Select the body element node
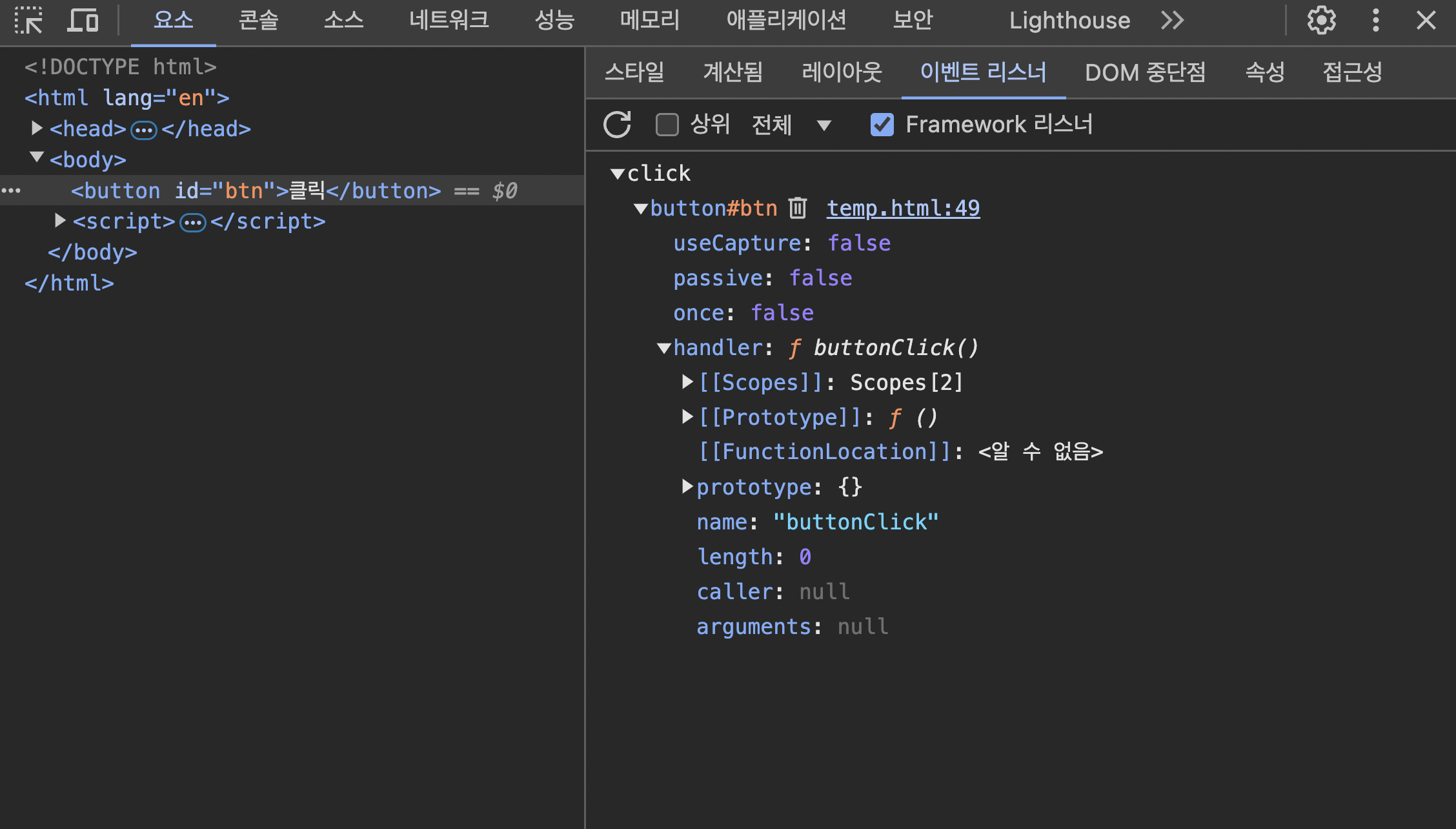The height and width of the screenshot is (829, 1456). click(x=88, y=160)
